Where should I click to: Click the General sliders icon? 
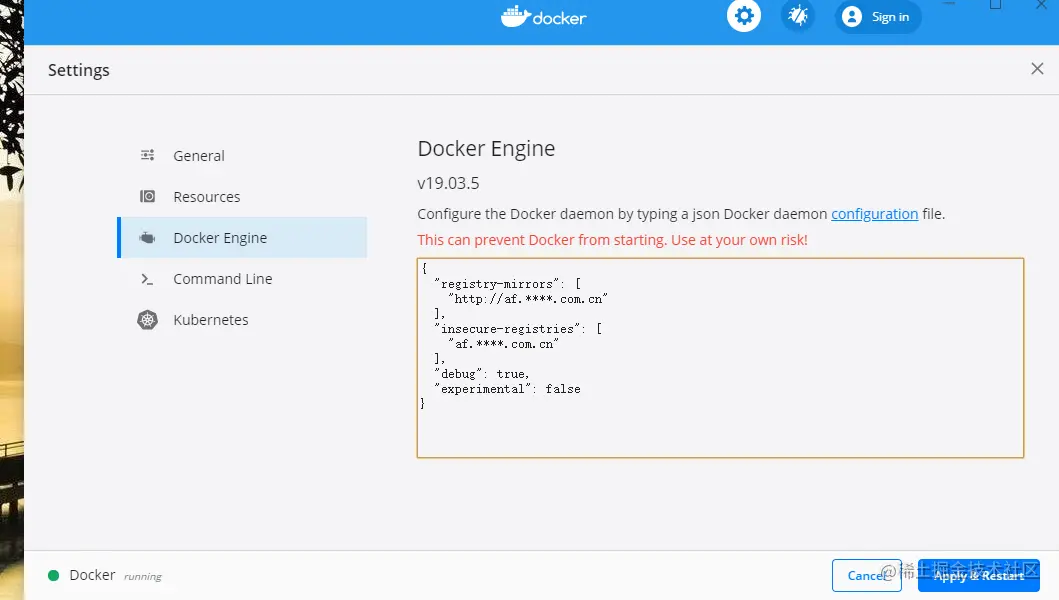point(147,155)
